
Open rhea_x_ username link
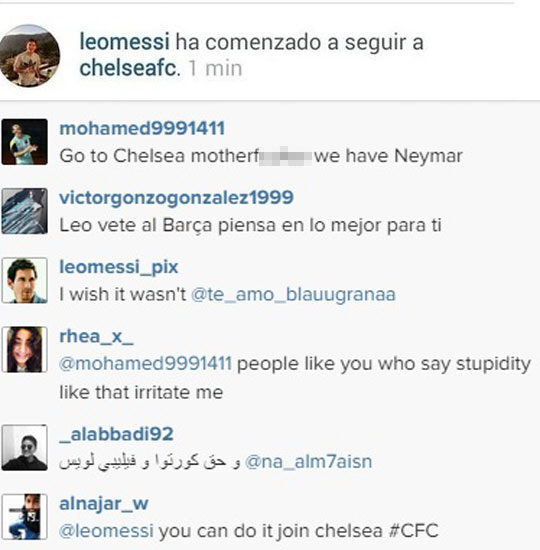point(96,337)
